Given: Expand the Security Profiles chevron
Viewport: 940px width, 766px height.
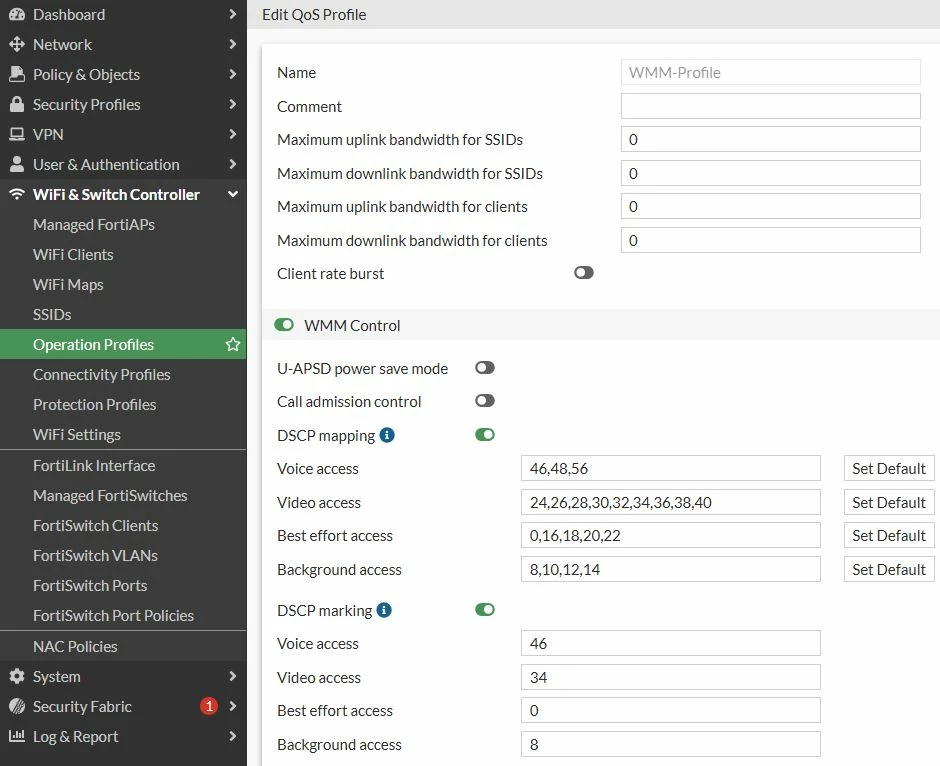Looking at the screenshot, I should coord(233,104).
